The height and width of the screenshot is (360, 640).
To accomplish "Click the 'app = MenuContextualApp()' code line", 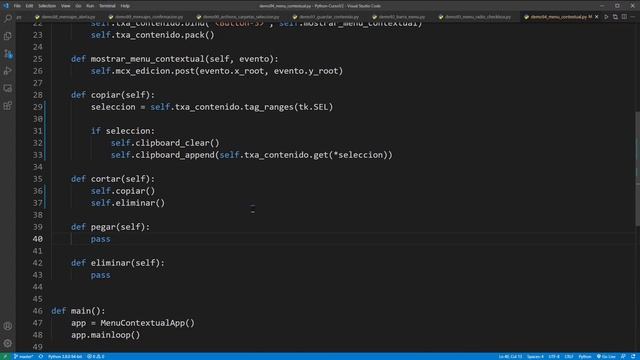I will 133,323.
